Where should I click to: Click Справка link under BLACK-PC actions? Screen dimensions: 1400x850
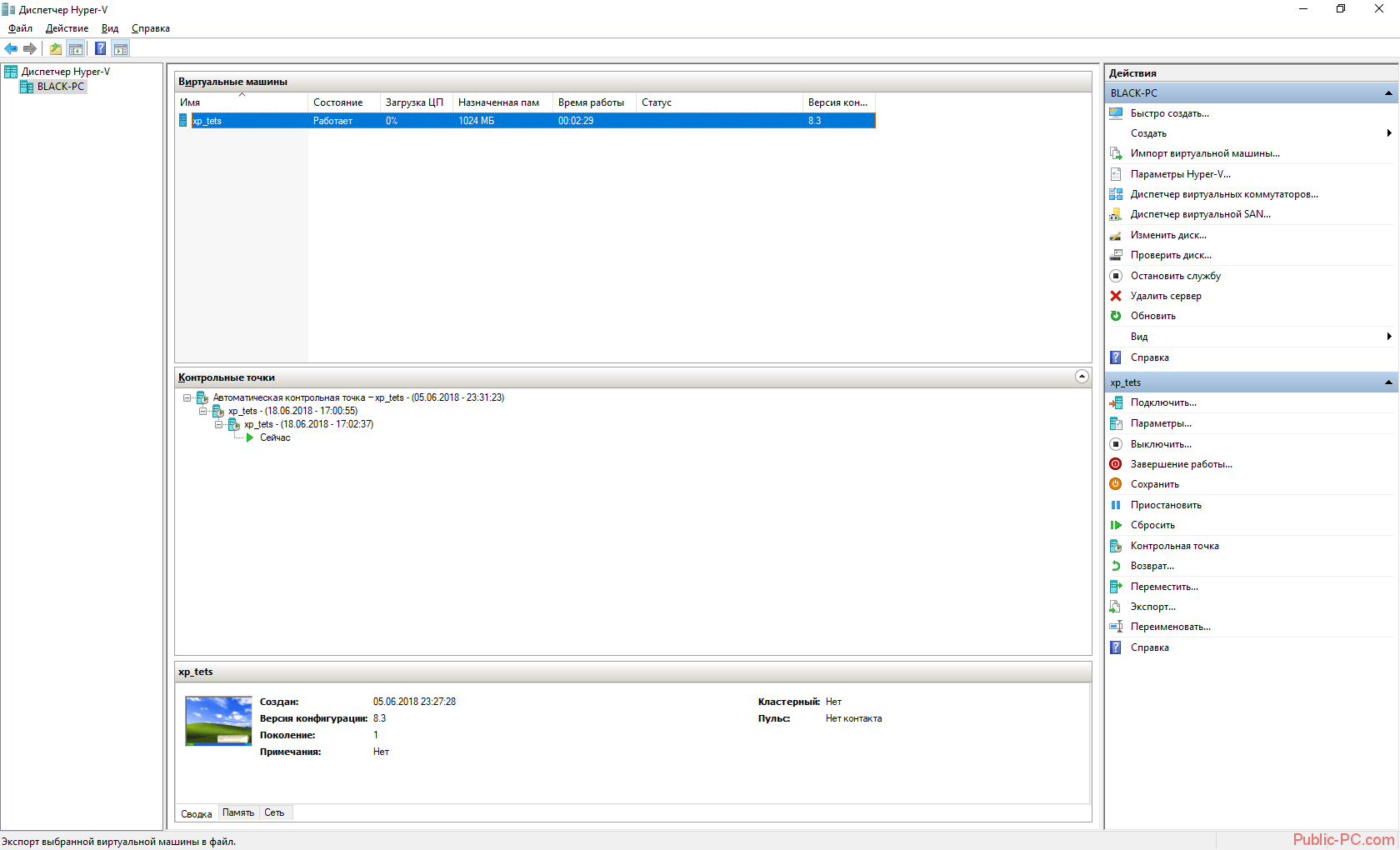(1149, 357)
